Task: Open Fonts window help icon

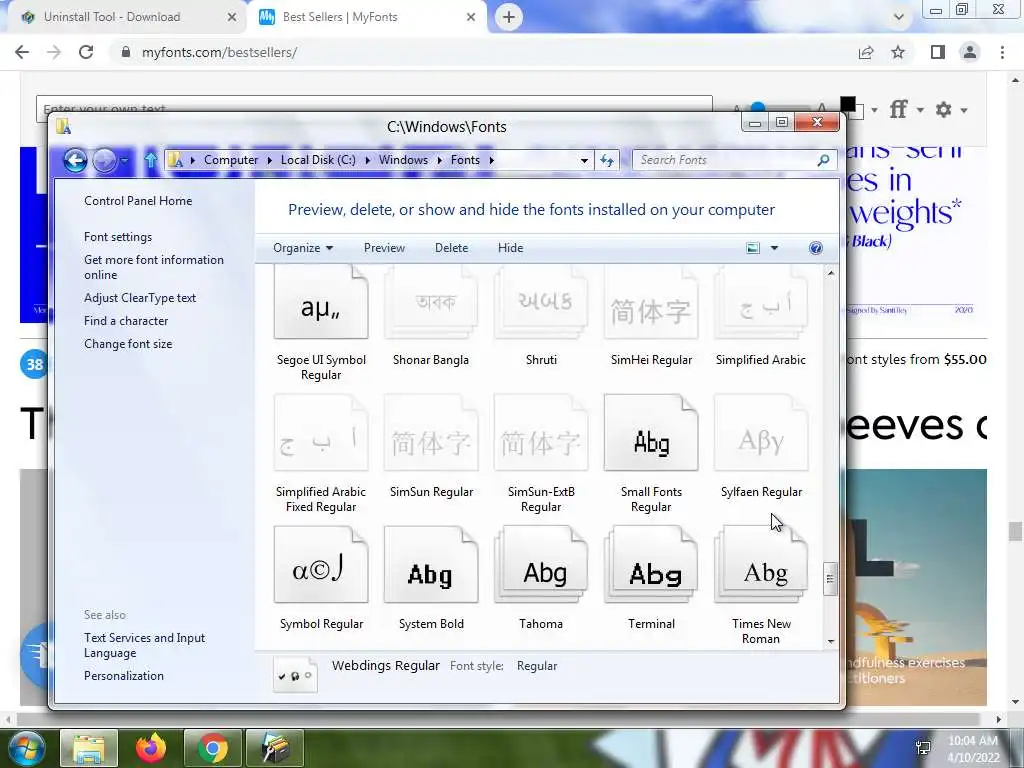Action: coord(816,248)
